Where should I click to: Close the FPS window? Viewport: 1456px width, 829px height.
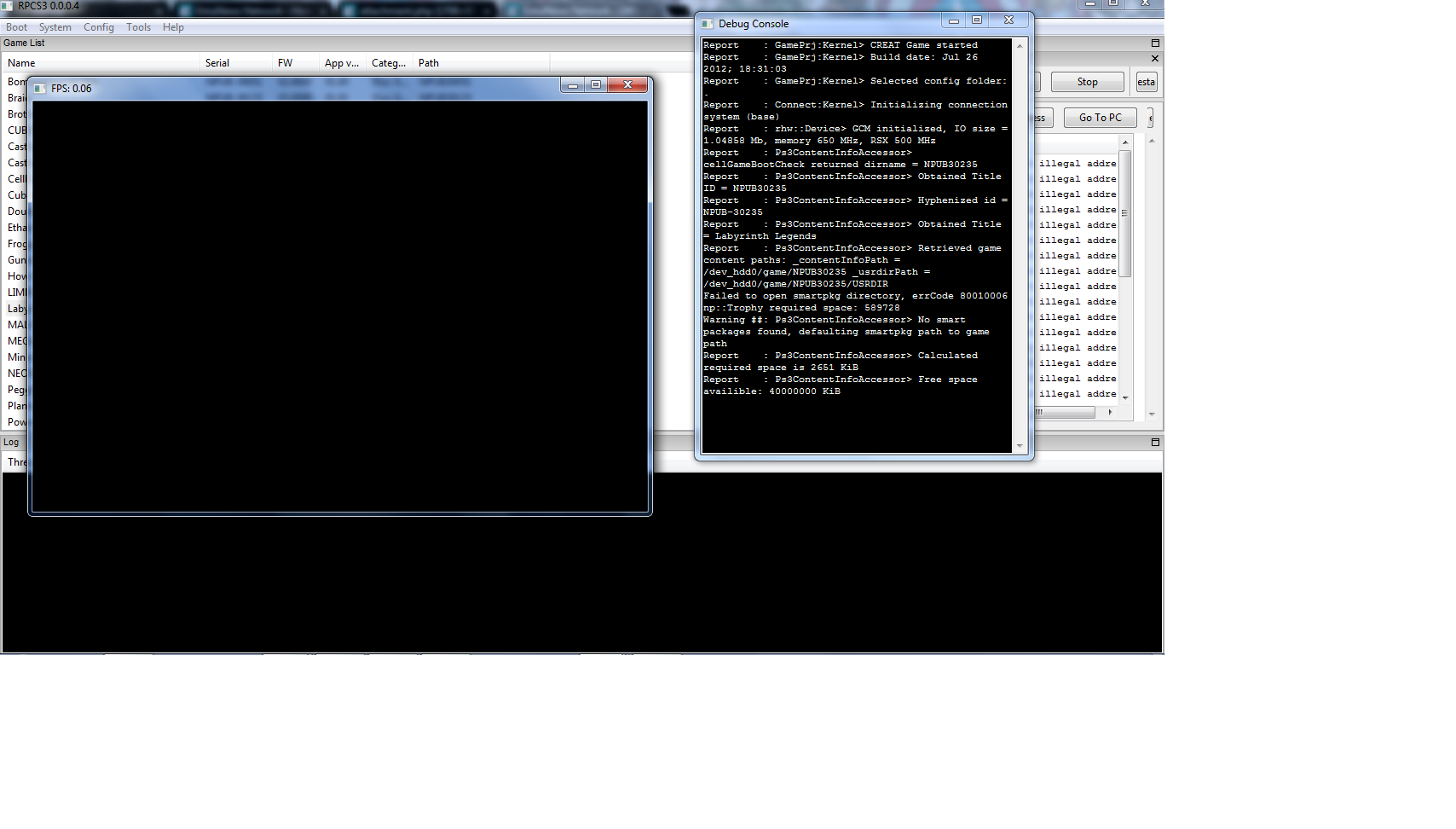coord(627,85)
